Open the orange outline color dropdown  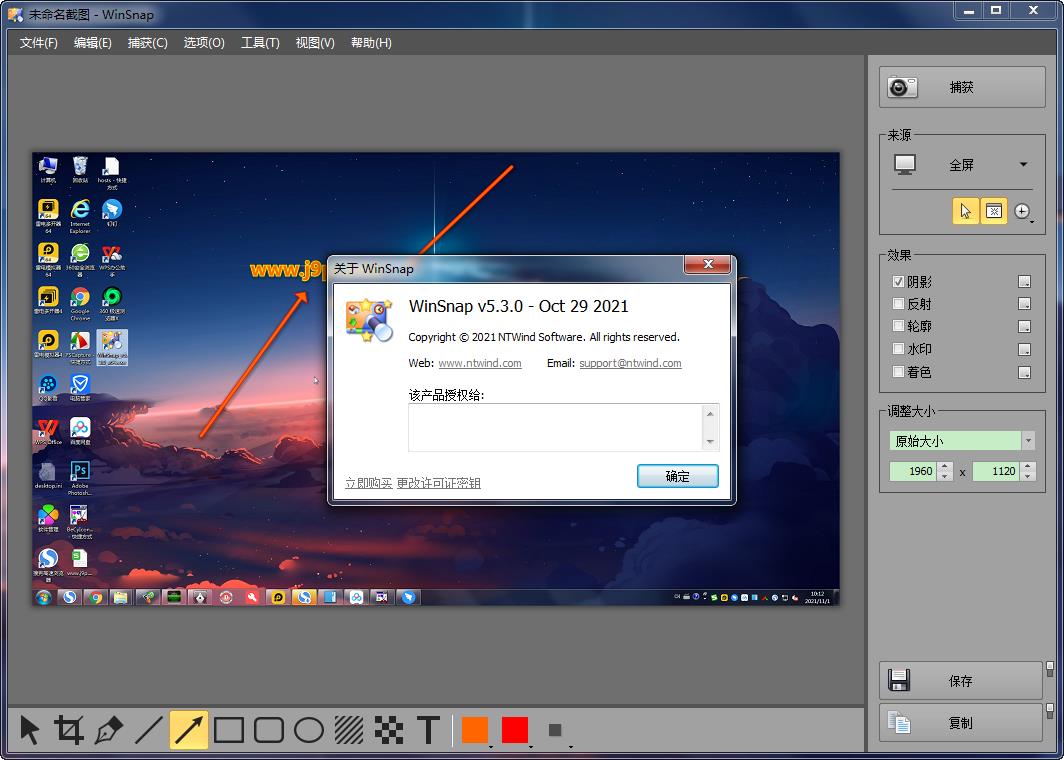coord(490,746)
